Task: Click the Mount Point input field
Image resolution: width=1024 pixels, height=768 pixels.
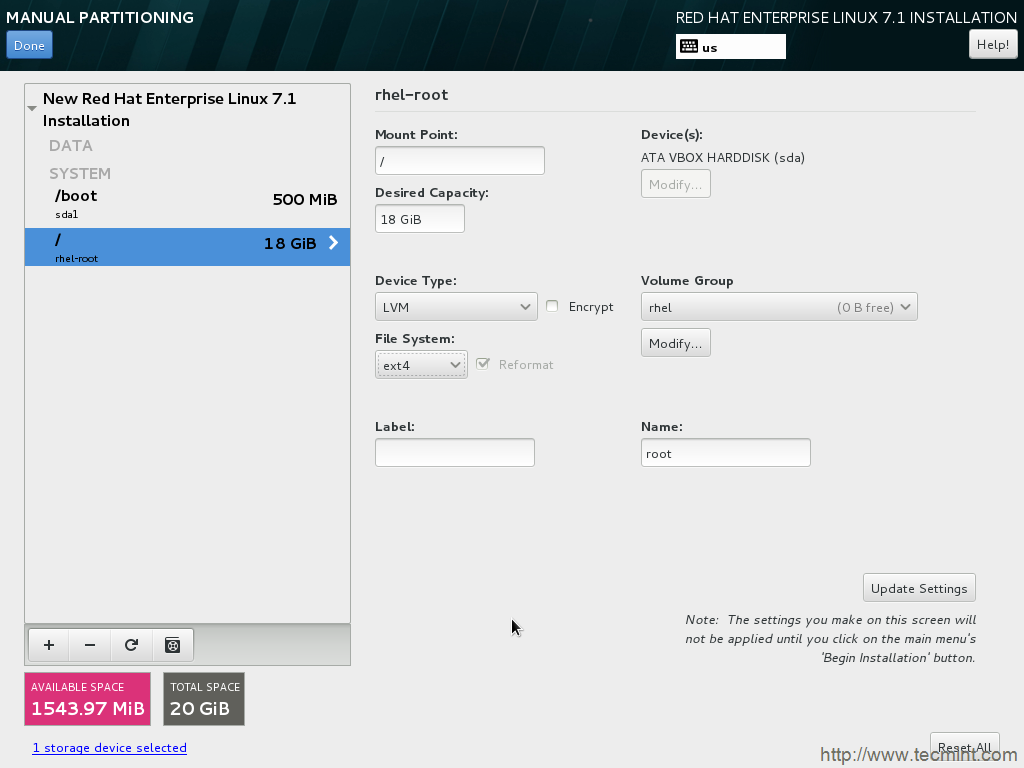Action: coord(459,161)
